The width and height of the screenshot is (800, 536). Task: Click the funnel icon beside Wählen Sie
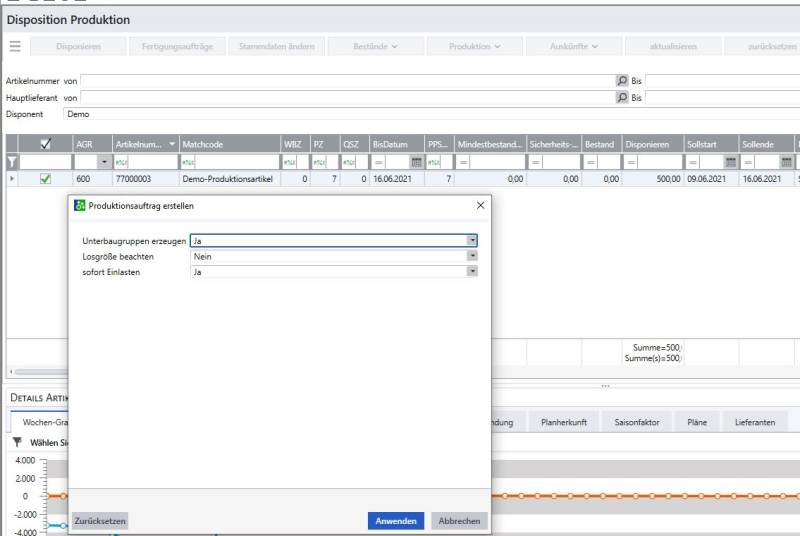[x=17, y=442]
